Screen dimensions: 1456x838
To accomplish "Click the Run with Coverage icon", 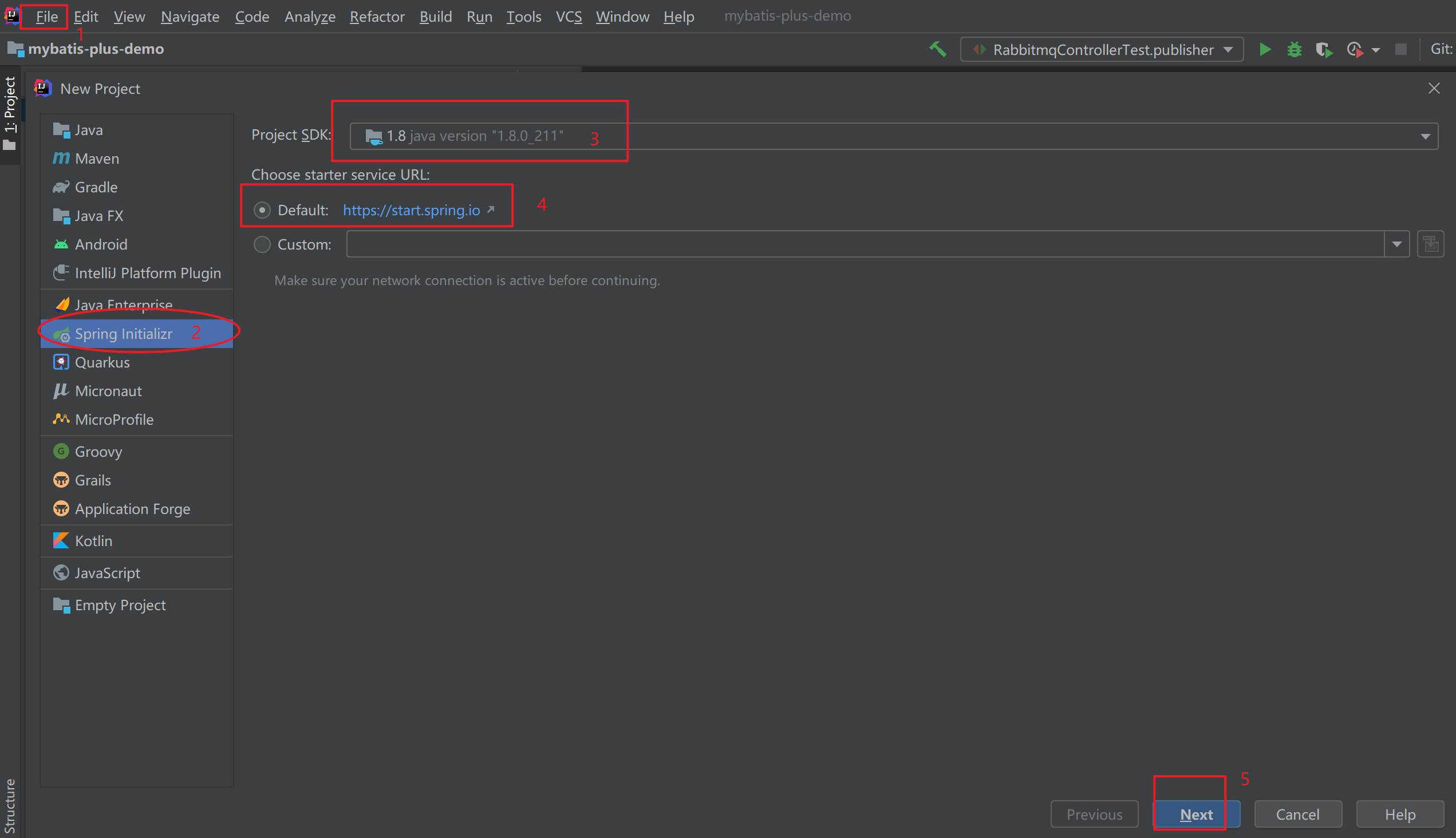I will tap(1324, 50).
